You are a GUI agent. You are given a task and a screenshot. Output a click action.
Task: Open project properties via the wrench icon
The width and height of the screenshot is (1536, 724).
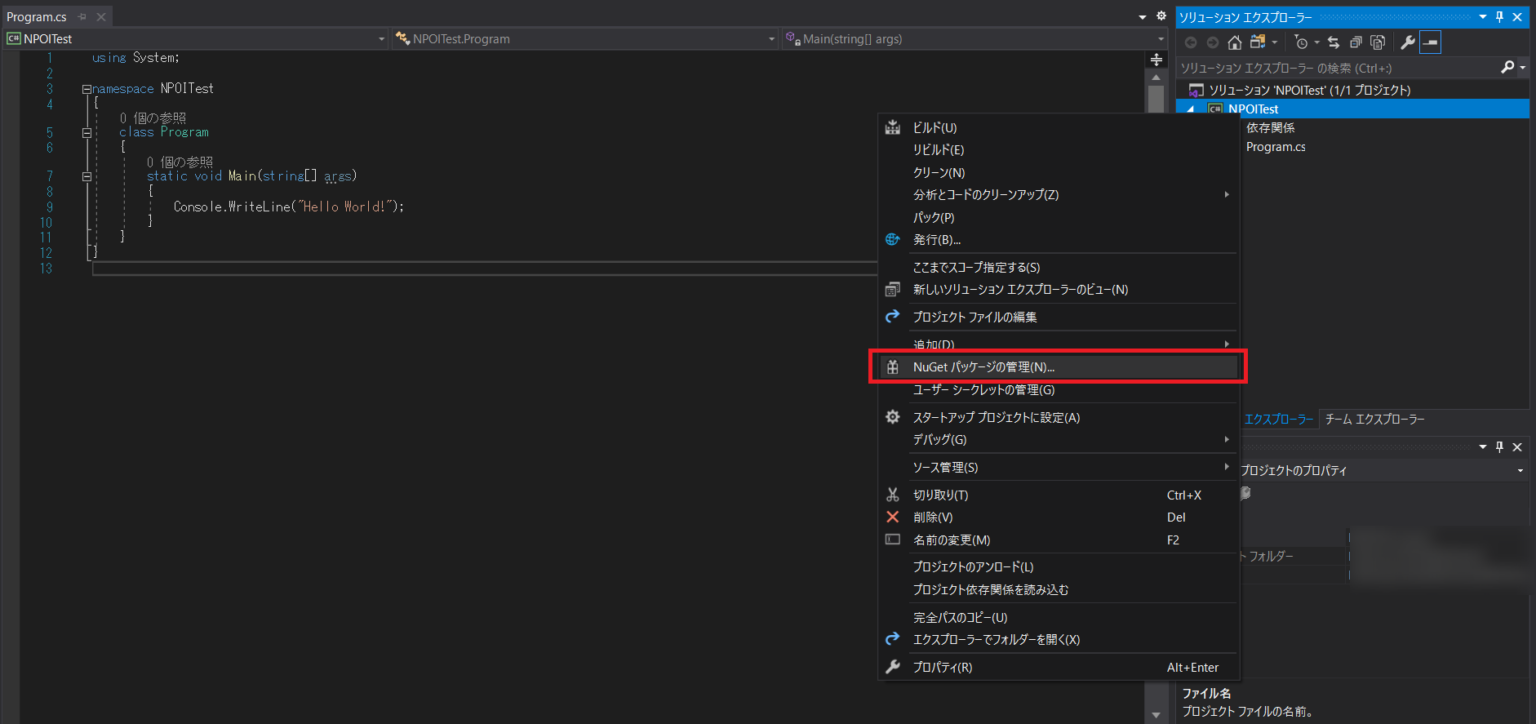pos(1407,42)
